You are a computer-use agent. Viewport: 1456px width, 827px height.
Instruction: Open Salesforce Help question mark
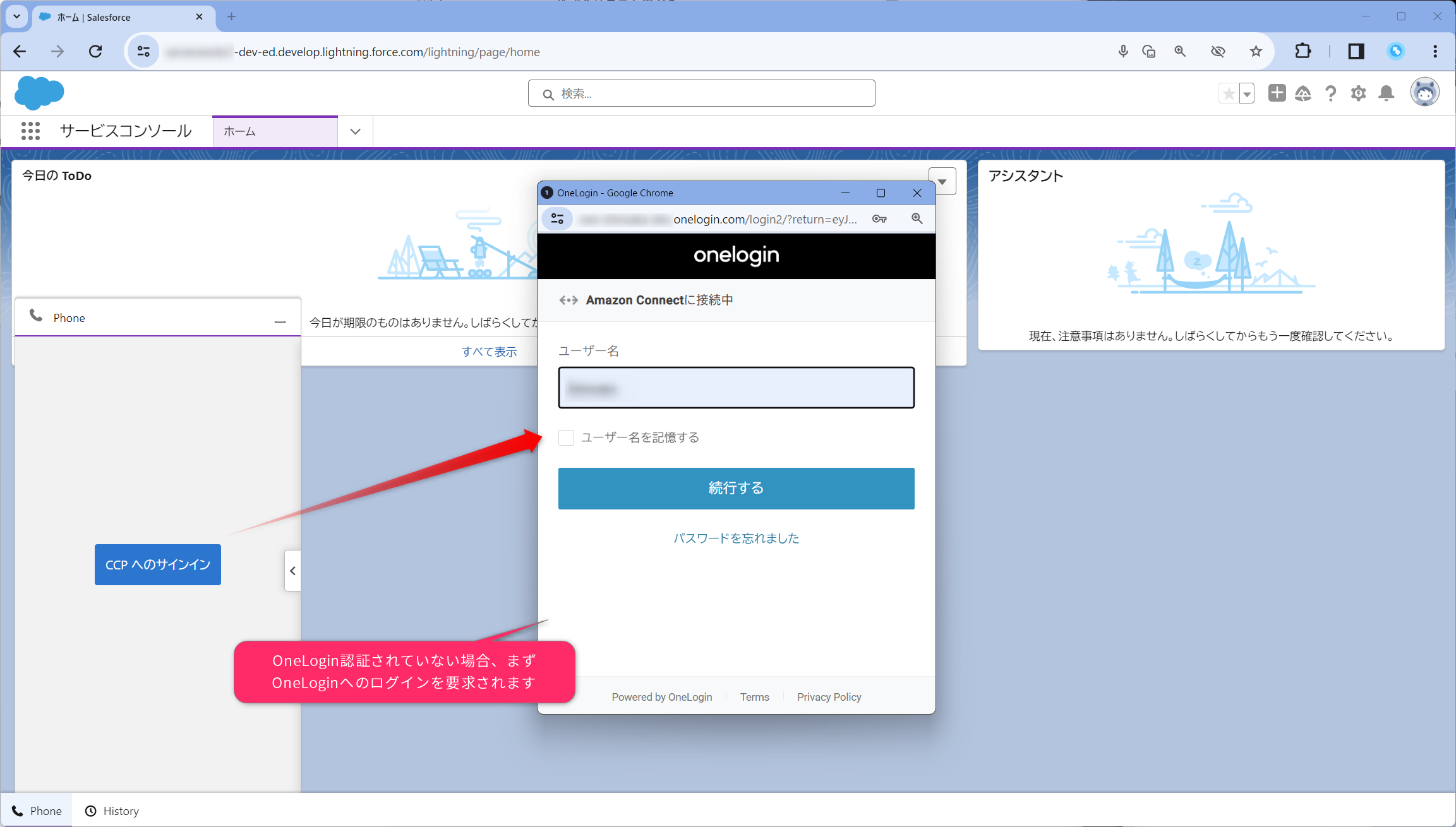[1331, 94]
